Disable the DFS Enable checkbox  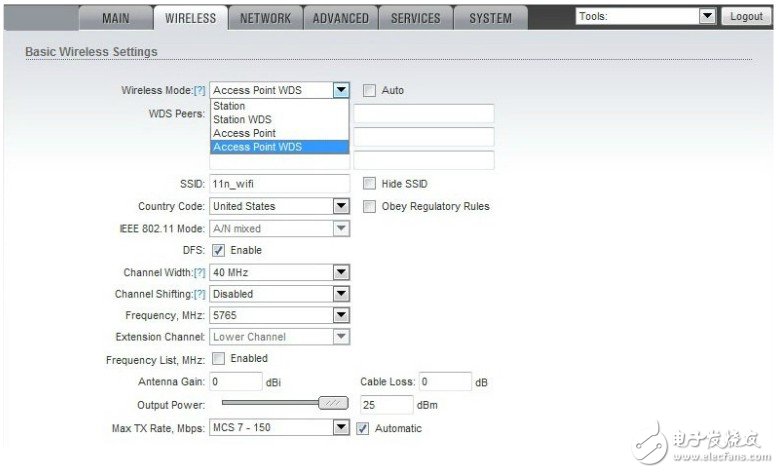[218, 250]
